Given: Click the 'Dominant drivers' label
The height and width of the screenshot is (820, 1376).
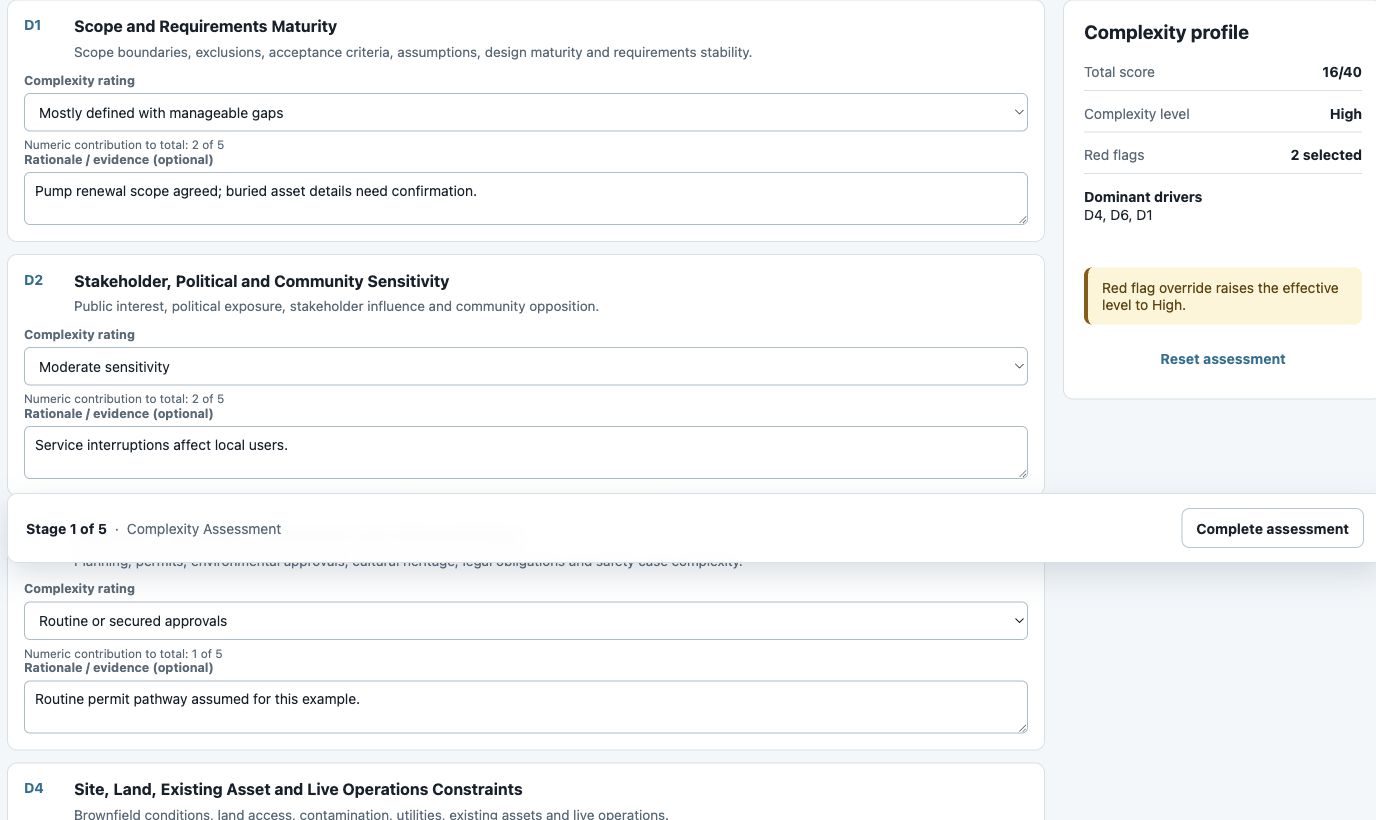Looking at the screenshot, I should (x=1143, y=197).
